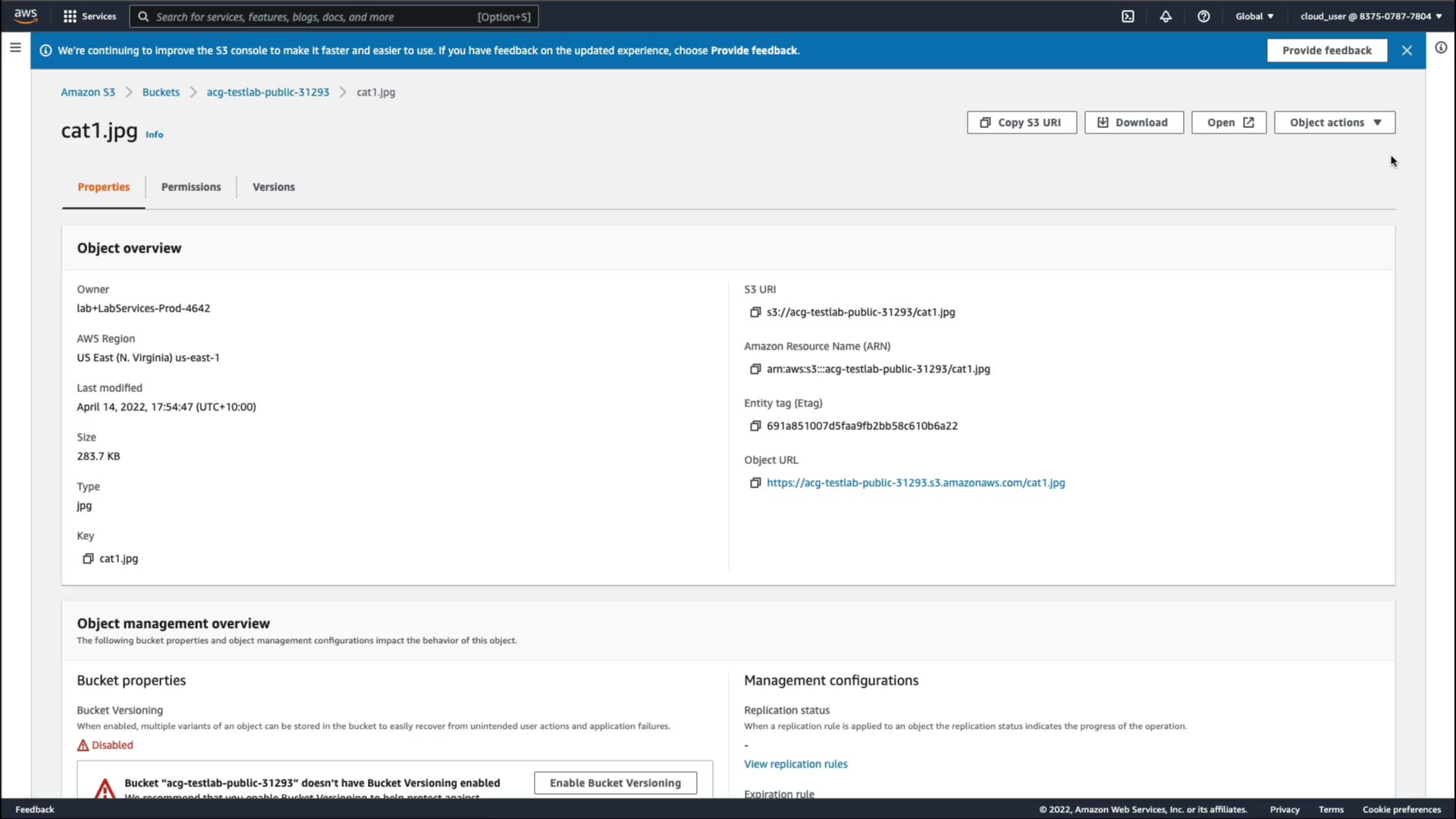Copy the Amazon Resource Name icon

click(755, 369)
